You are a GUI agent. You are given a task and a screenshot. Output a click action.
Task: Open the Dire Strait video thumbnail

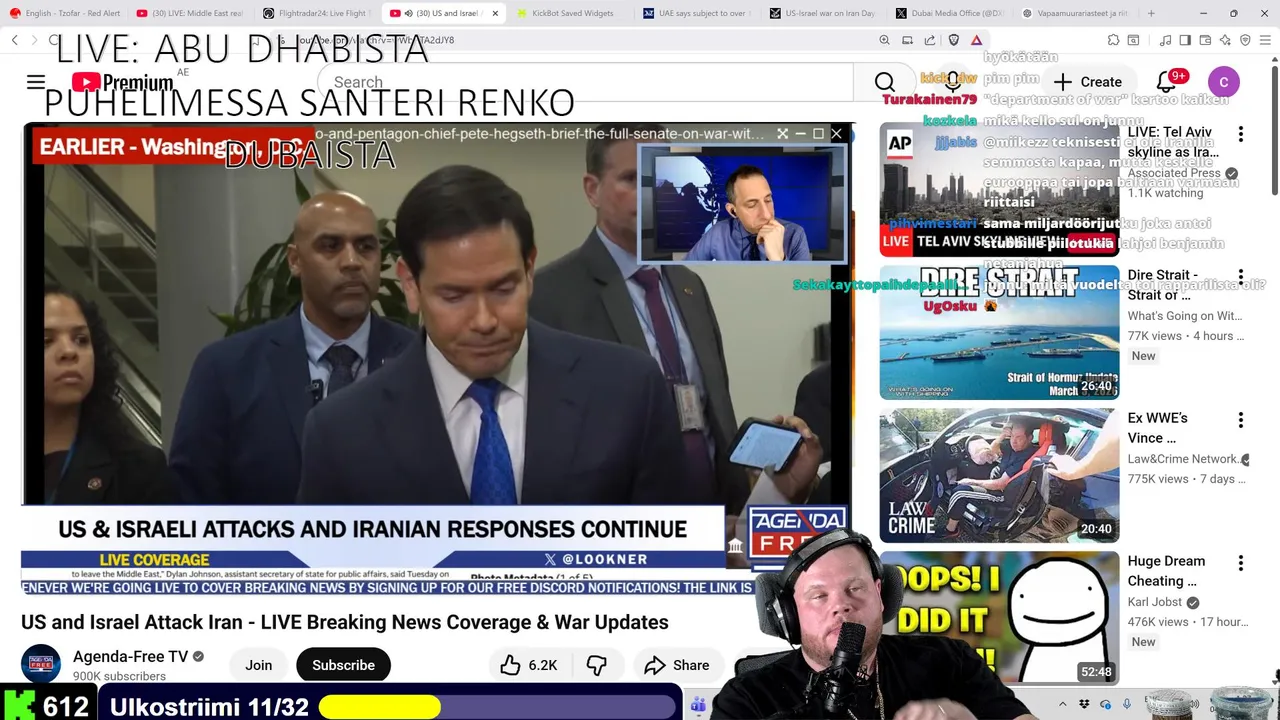point(999,332)
